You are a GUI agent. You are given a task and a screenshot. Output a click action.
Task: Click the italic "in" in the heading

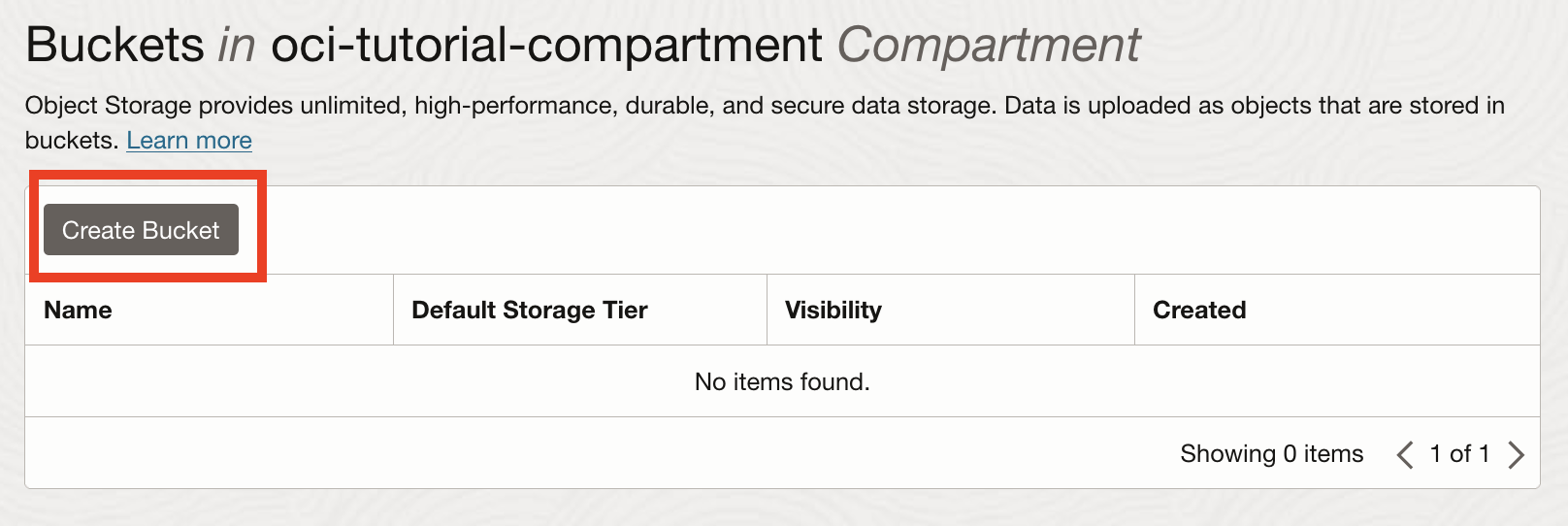click(x=237, y=46)
